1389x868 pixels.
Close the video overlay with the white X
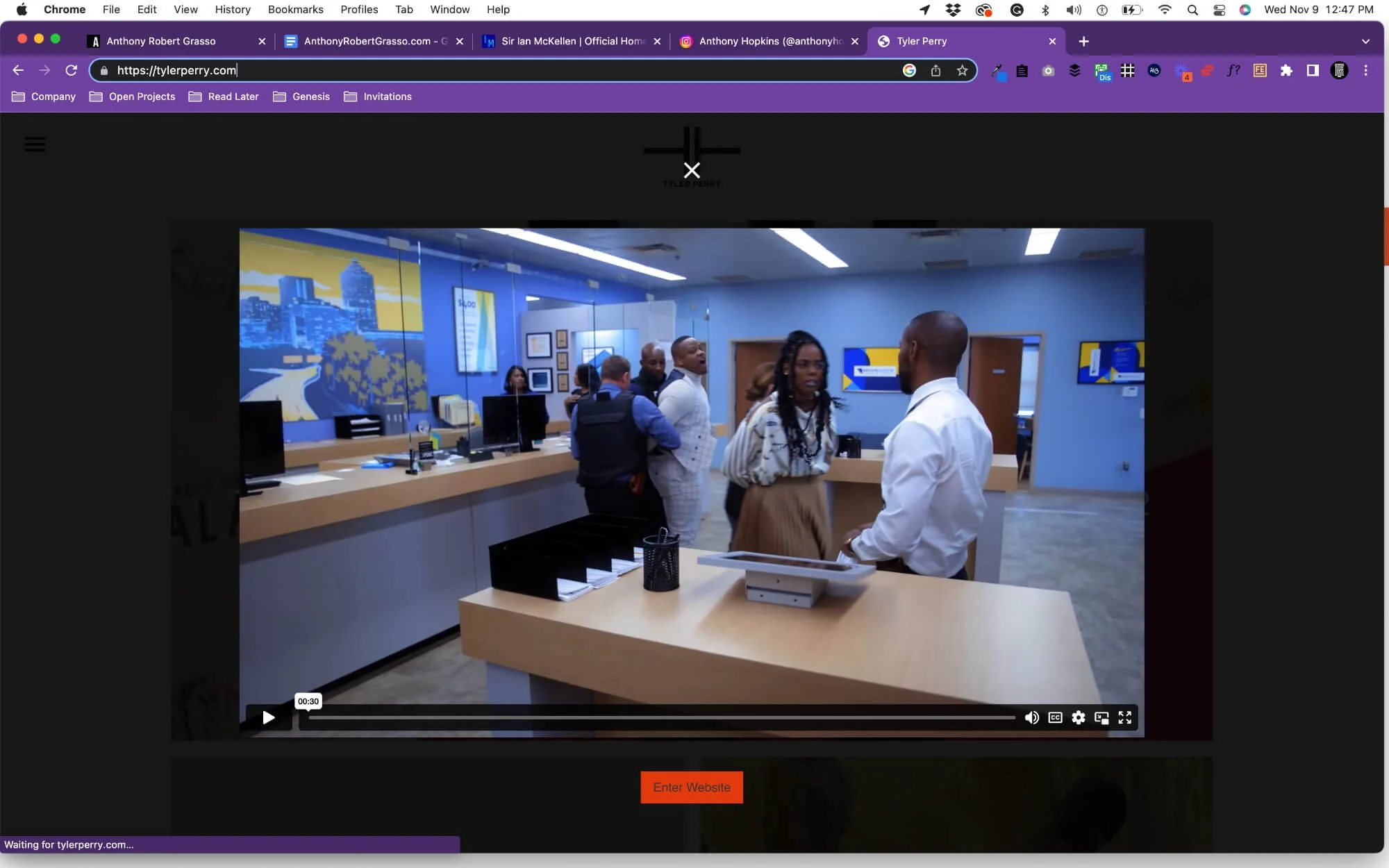692,170
